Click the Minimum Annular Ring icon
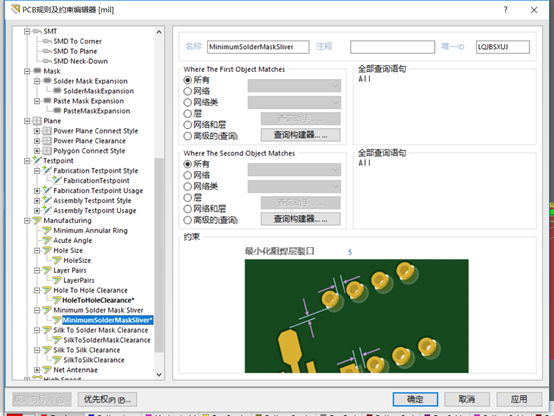This screenshot has height=416, width=554. pos(47,230)
